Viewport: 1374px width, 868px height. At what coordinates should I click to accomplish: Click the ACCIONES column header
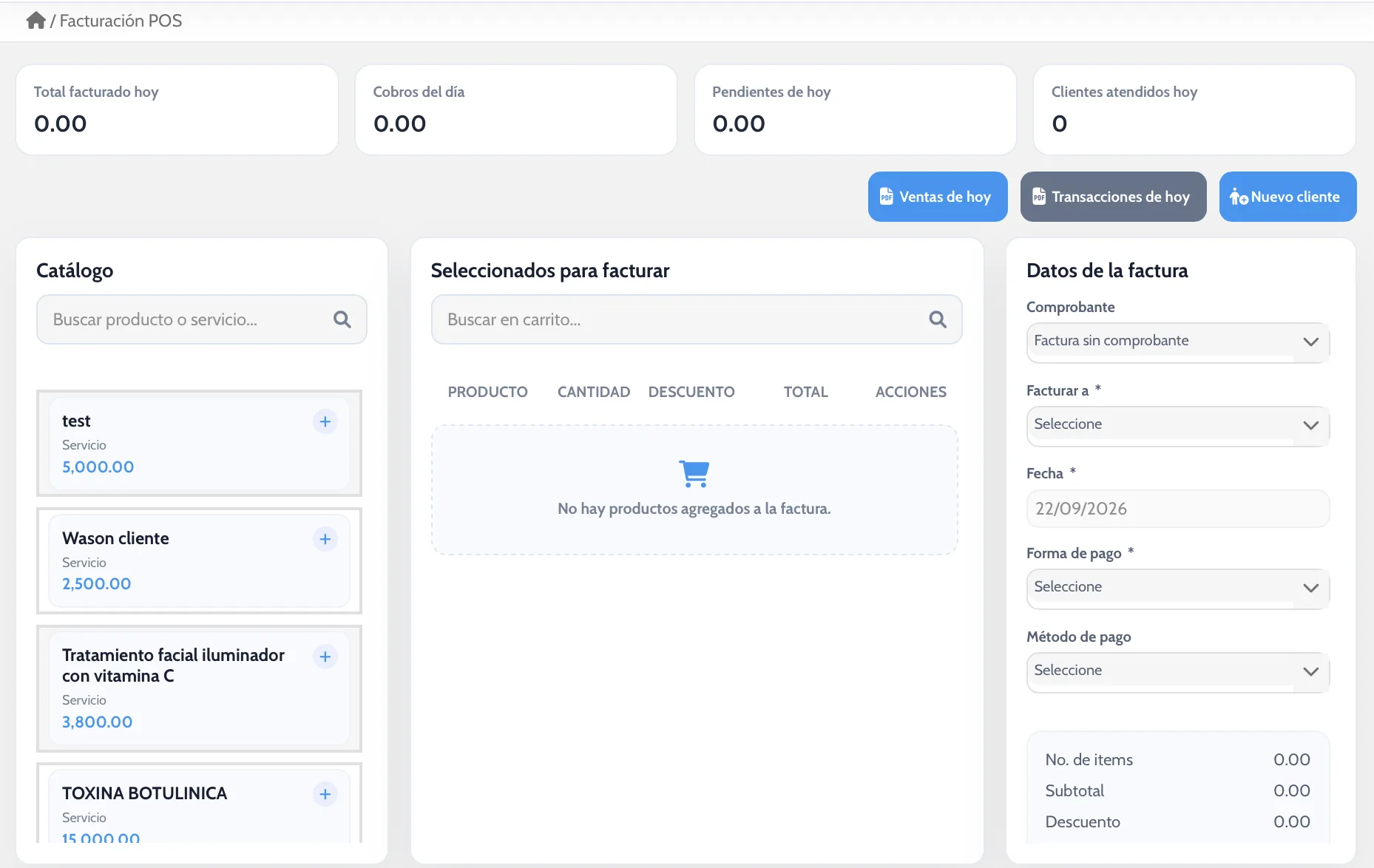point(911,392)
